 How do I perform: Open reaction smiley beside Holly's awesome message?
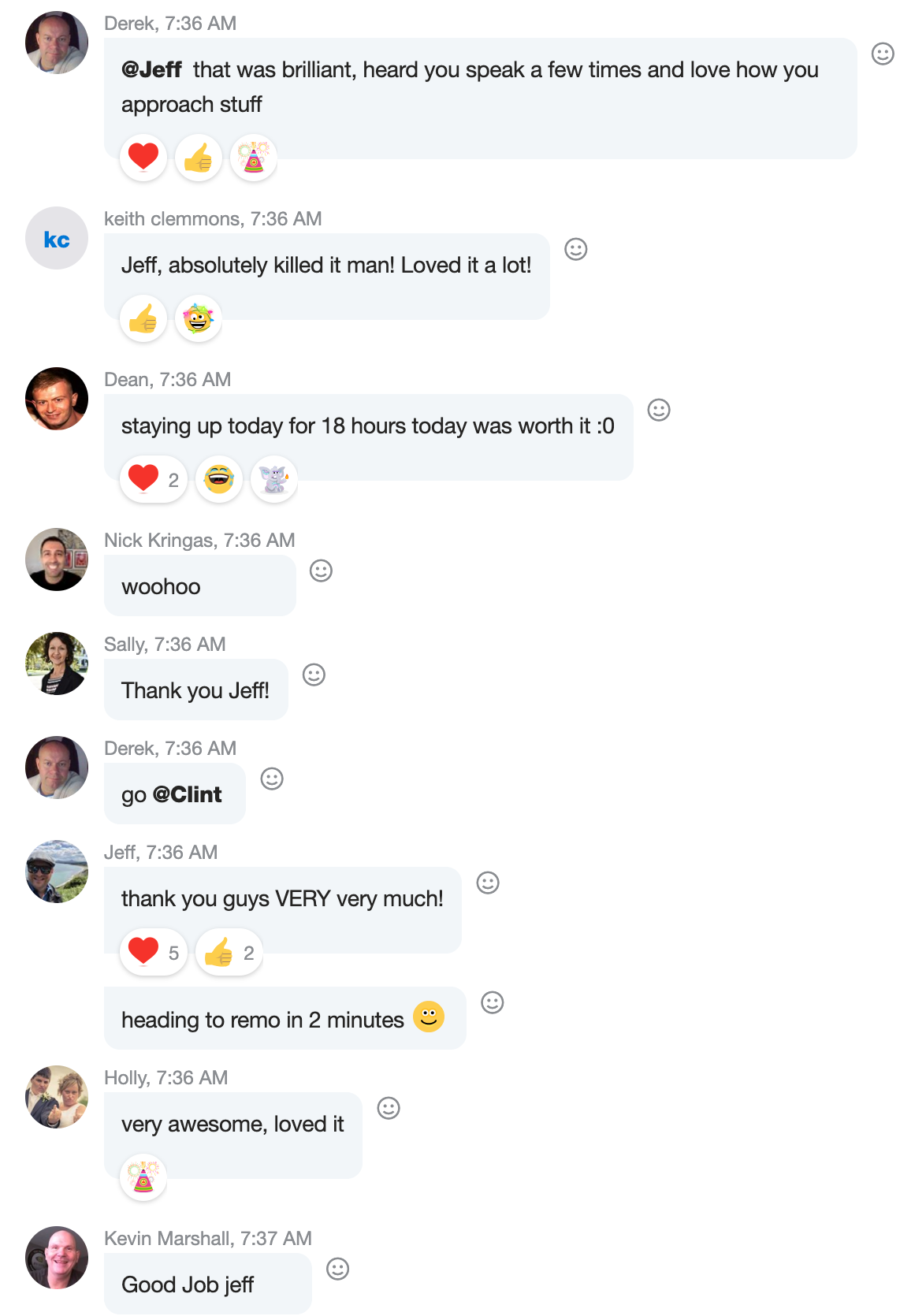coord(389,1108)
